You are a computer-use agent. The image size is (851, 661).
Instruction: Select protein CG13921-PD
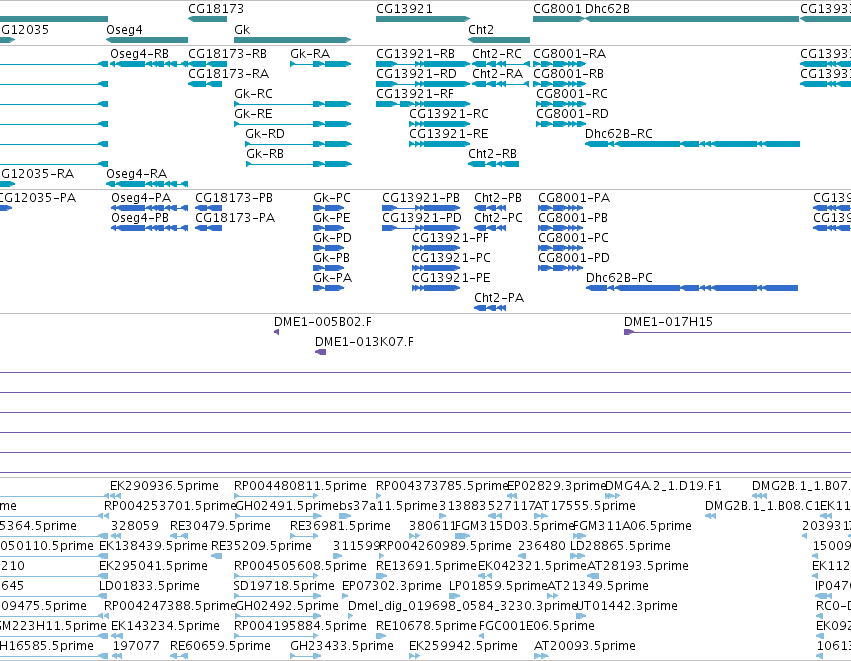click(422, 218)
